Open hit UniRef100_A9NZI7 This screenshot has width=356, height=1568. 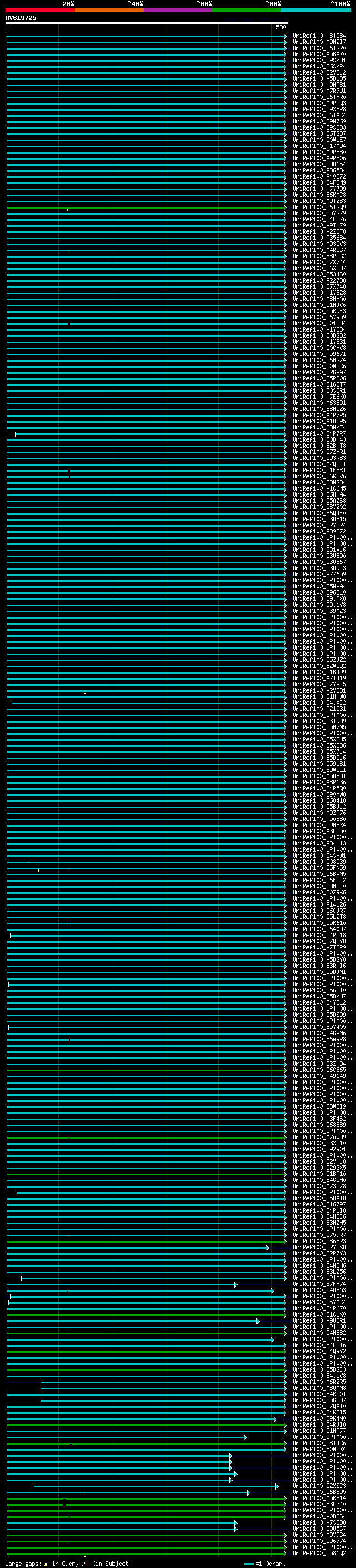coord(319,42)
